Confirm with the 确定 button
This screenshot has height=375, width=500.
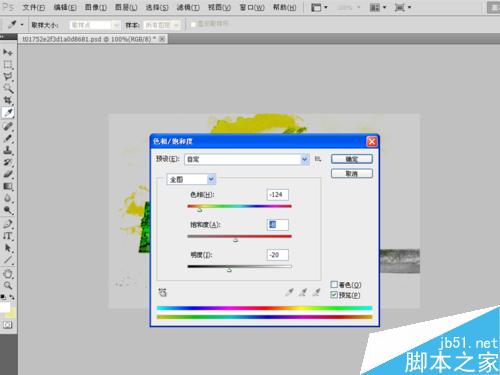point(352,159)
